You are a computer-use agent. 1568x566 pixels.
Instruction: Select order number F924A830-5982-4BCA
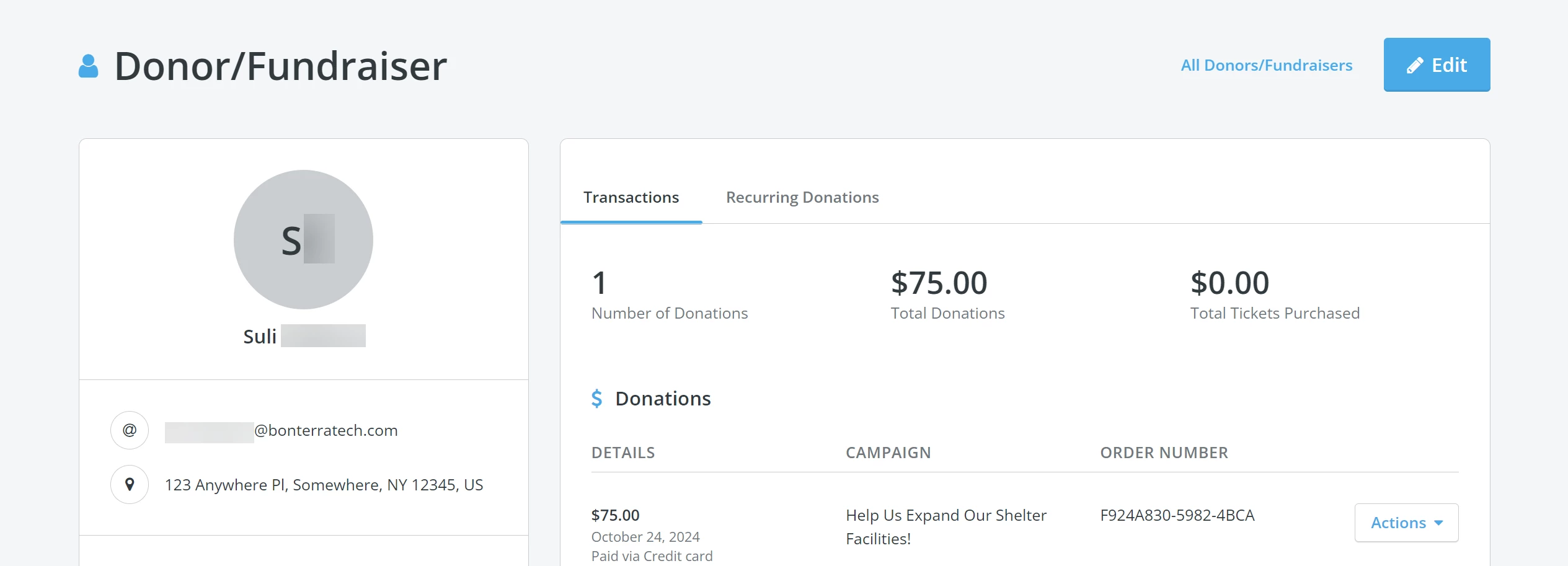1177,515
